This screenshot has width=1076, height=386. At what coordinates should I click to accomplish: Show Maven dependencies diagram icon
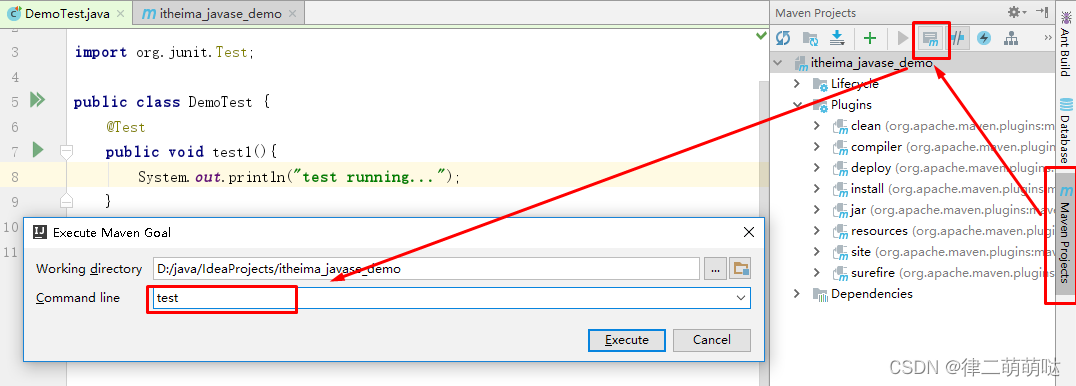point(1011,38)
